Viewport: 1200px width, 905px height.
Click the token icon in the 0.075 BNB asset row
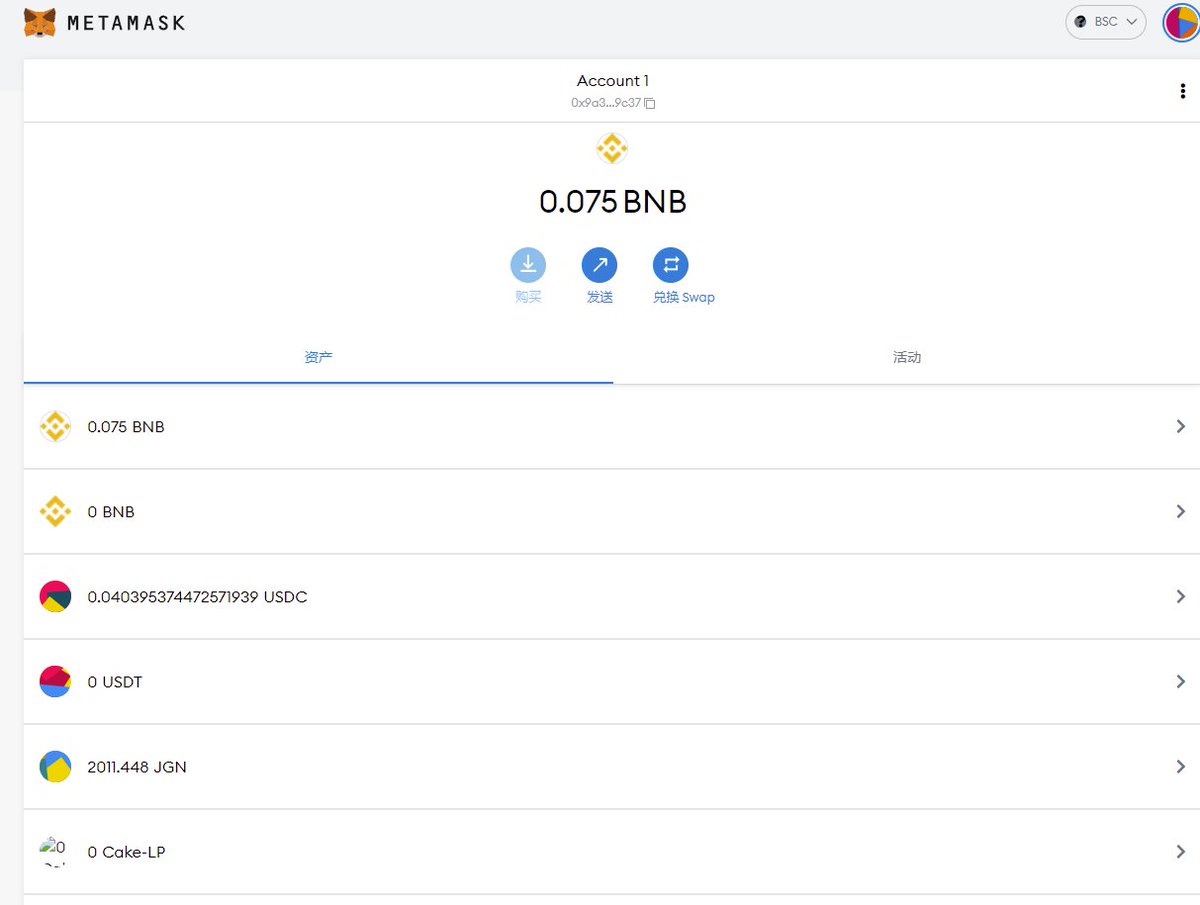[x=55, y=427]
